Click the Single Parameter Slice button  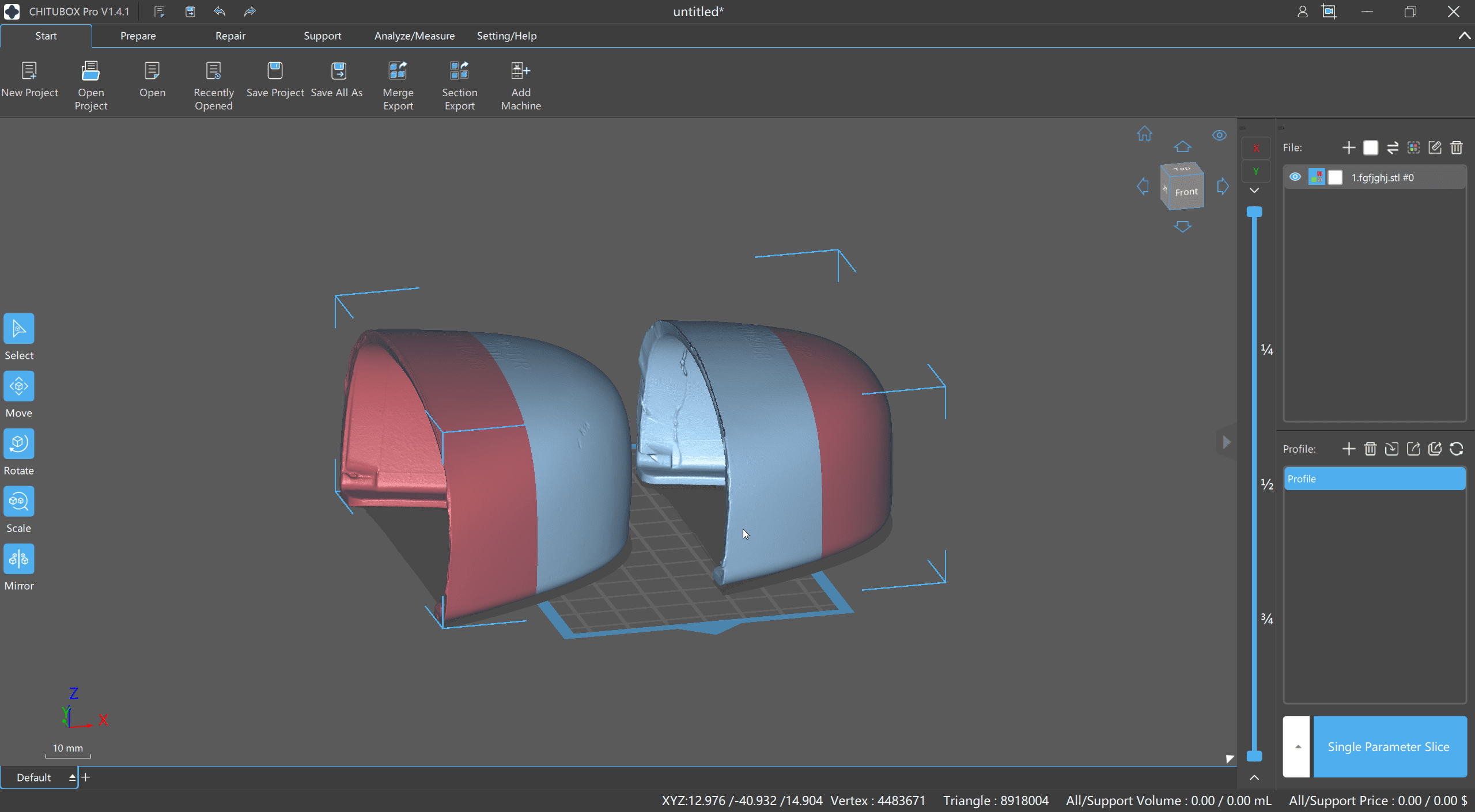pyautogui.click(x=1389, y=747)
